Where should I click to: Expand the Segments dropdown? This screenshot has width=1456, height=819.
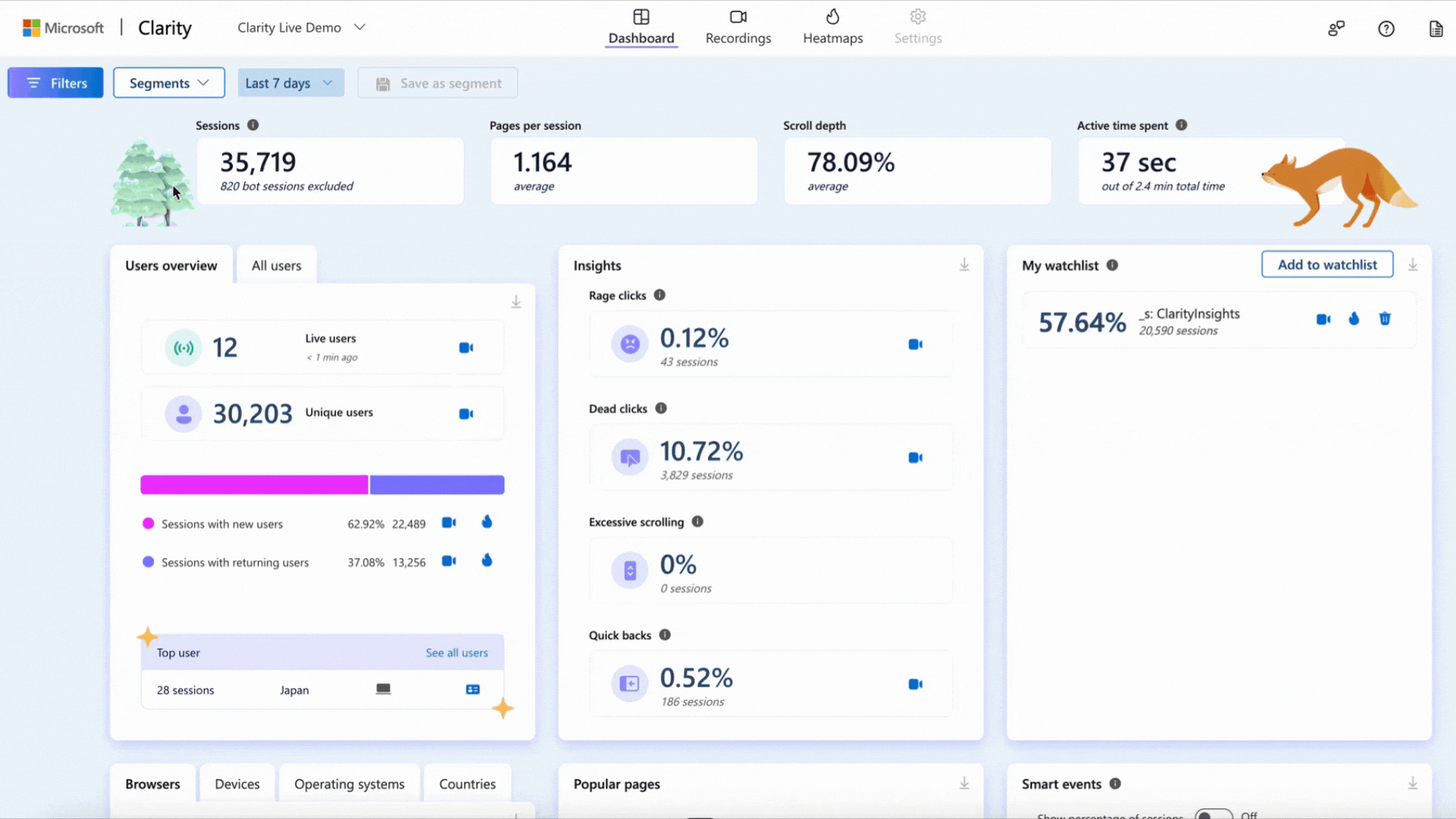[x=169, y=83]
